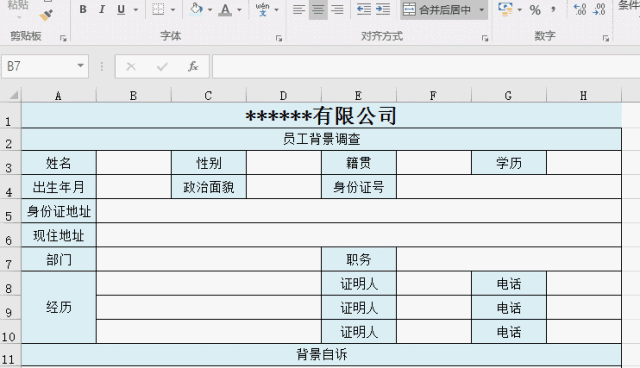Open the merge and center dropdown arrow
640x368 pixels.
point(482,9)
